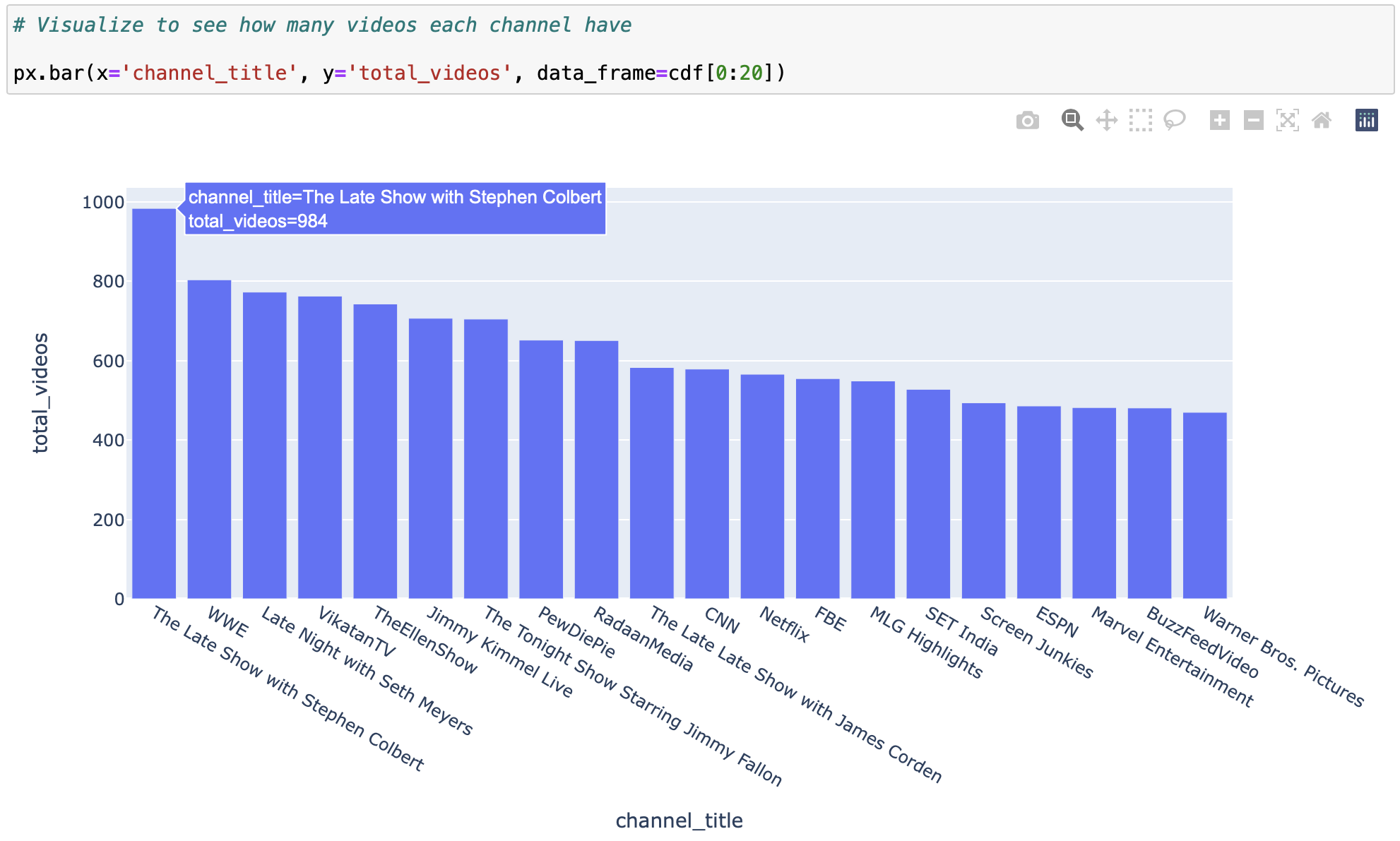The height and width of the screenshot is (841, 1400).
Task: Click the TheEllenShow axis label
Action: [x=425, y=639]
